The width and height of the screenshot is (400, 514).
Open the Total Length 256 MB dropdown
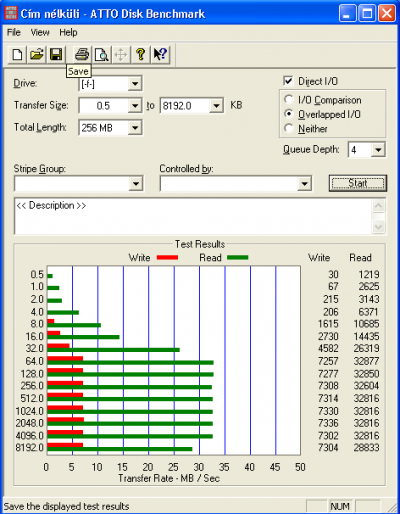point(135,128)
